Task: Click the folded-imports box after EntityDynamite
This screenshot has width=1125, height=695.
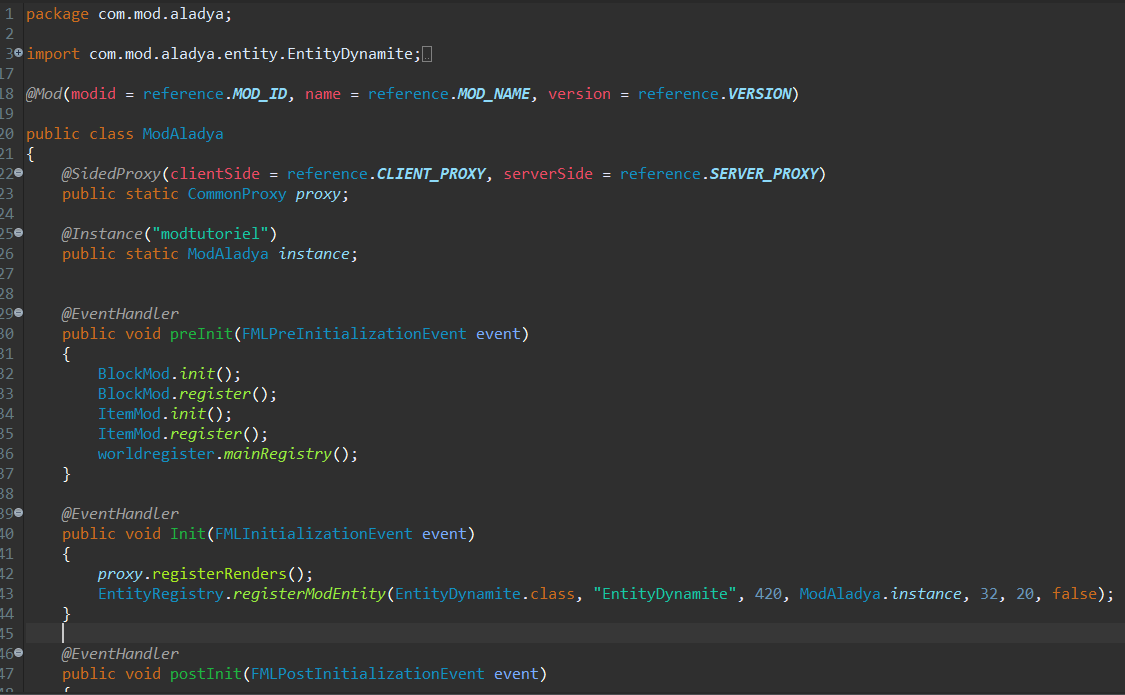Action: pyautogui.click(x=428, y=54)
